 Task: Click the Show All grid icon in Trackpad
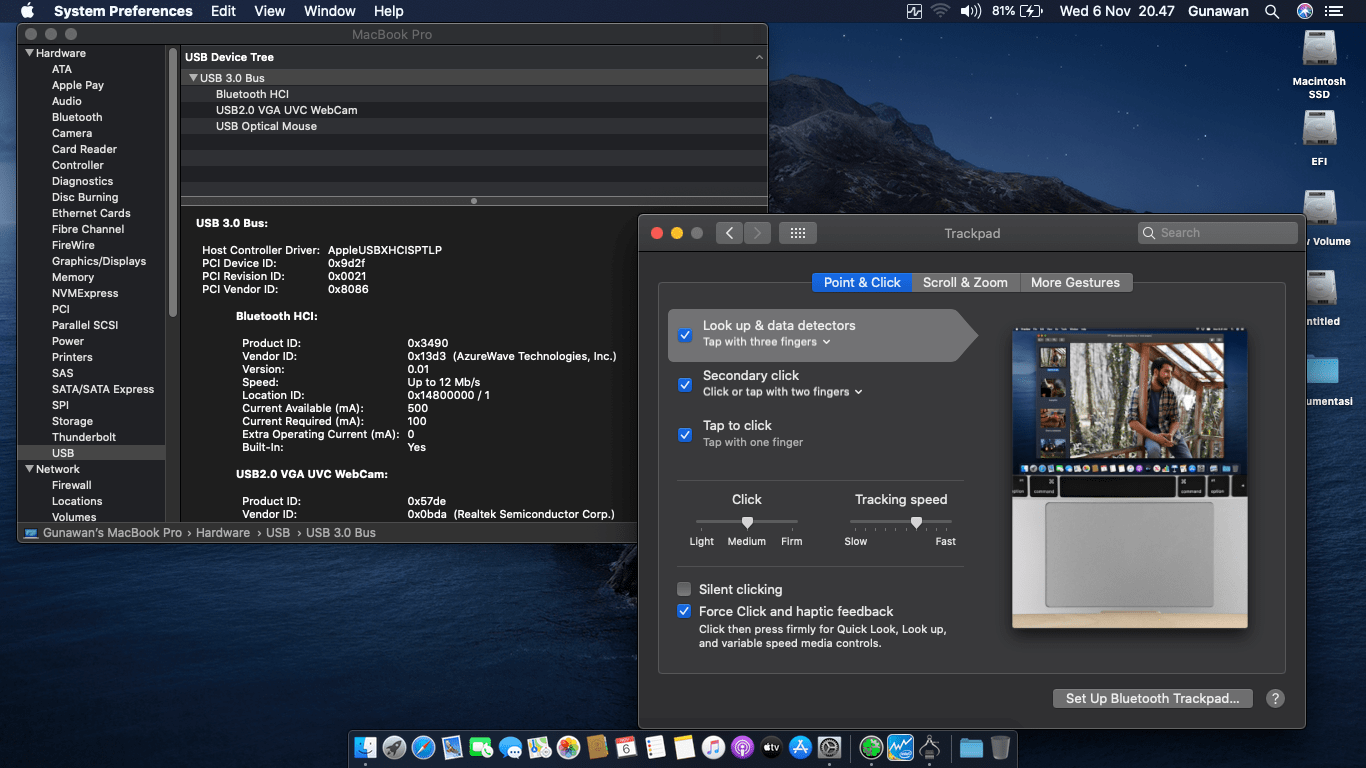click(797, 233)
